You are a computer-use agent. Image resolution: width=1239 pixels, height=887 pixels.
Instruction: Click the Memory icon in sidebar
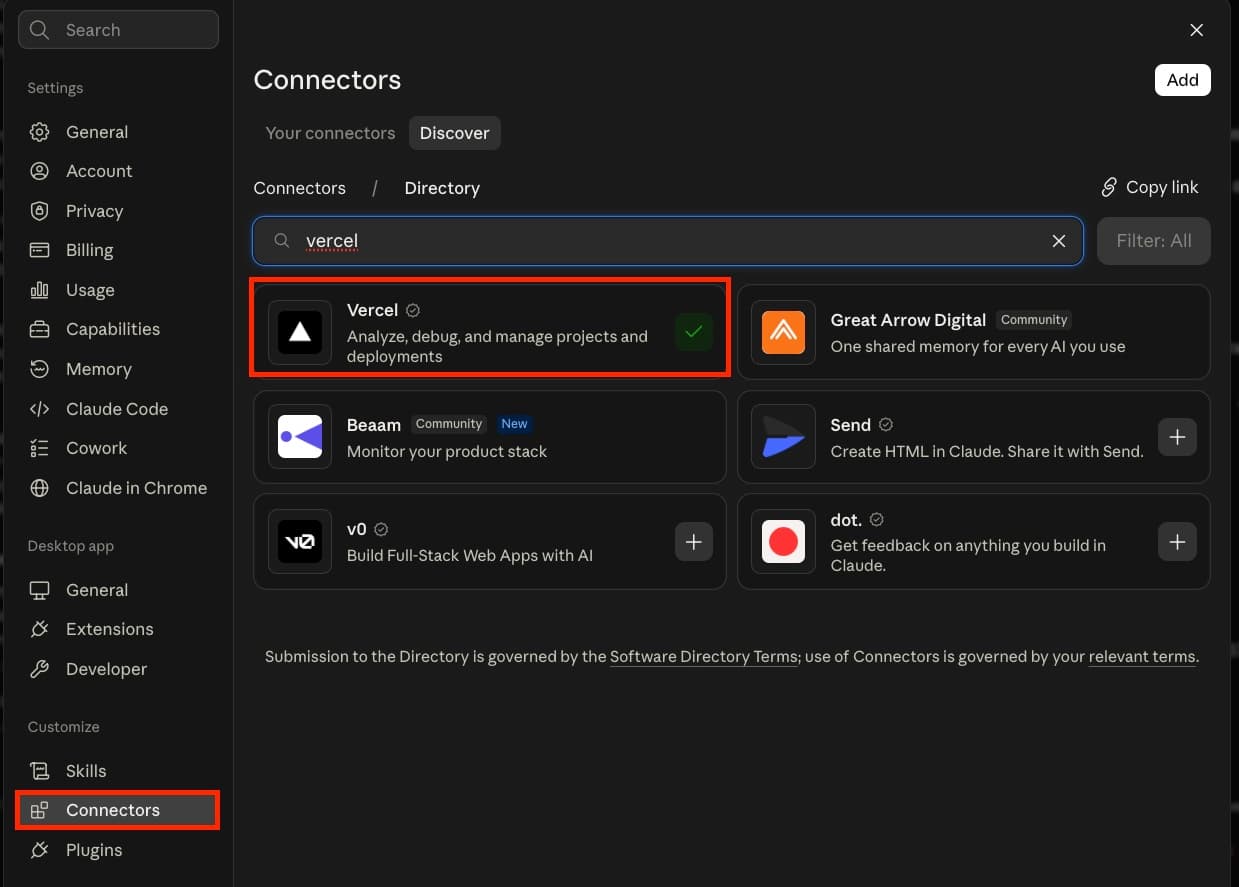coord(39,369)
